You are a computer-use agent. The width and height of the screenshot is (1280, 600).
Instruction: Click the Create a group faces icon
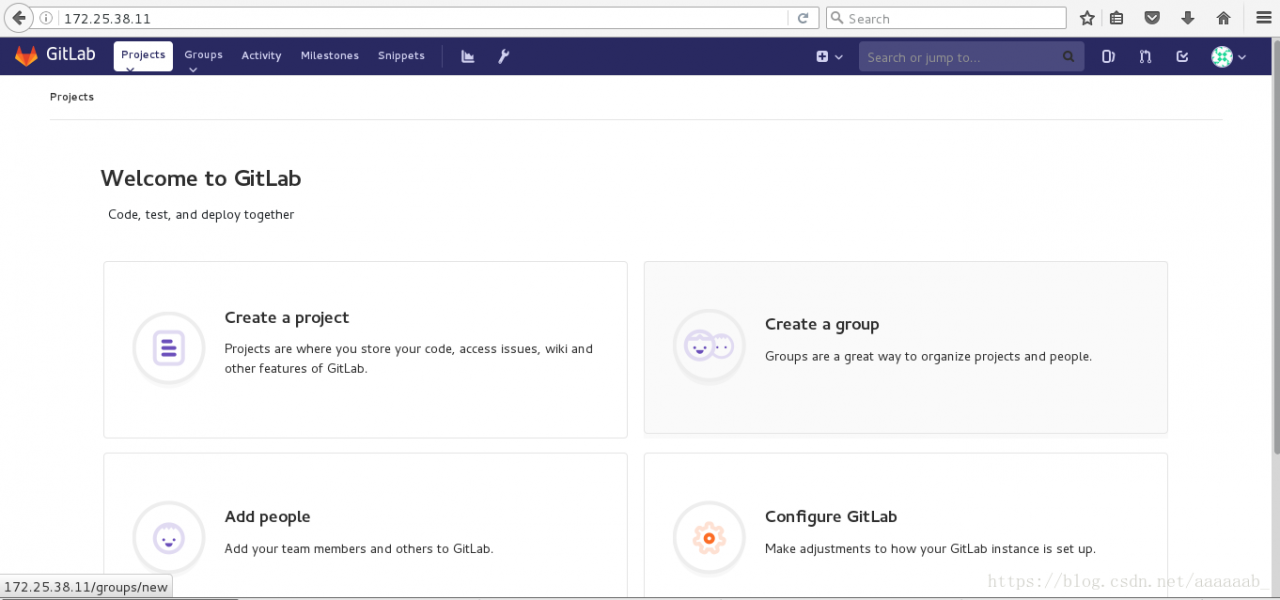(709, 346)
